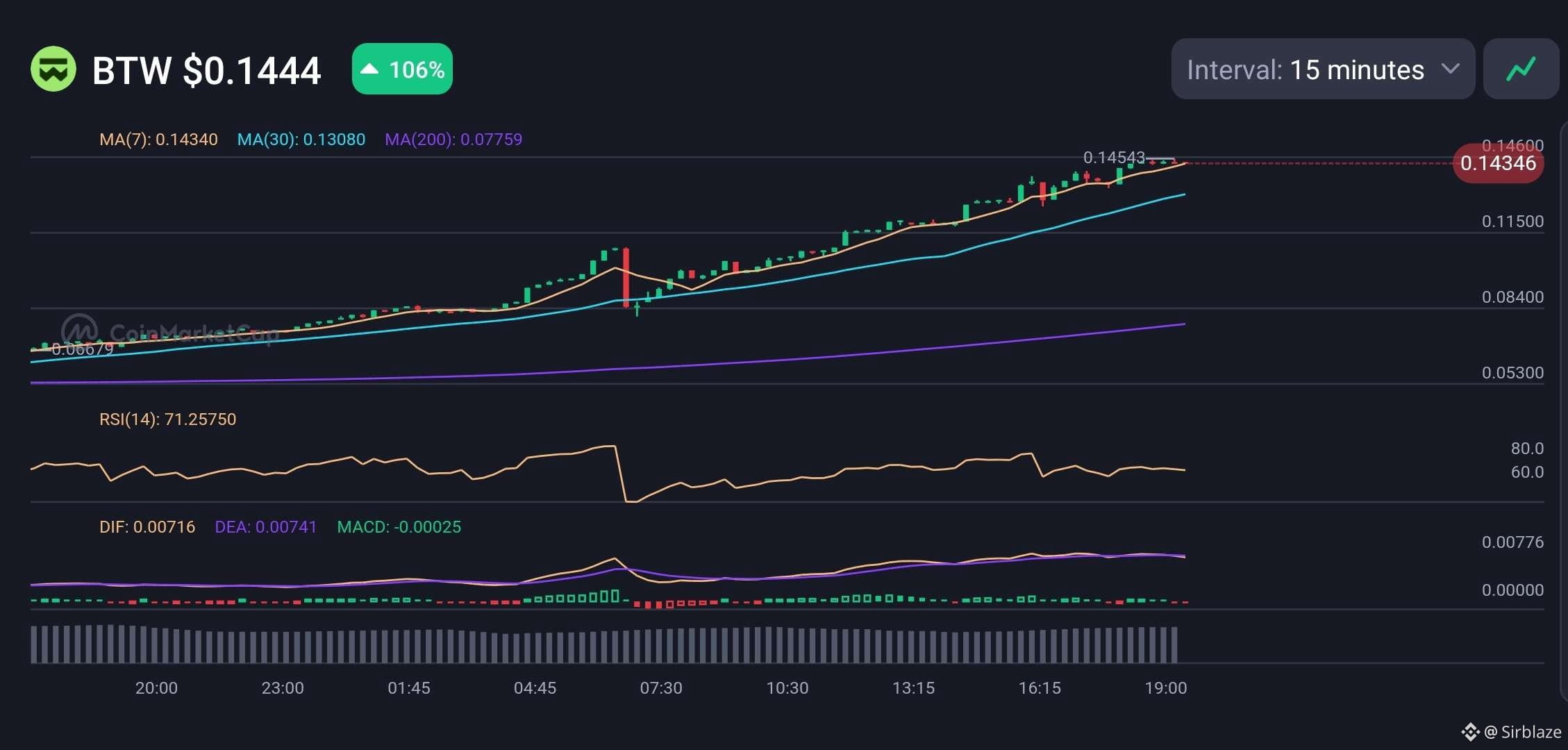The height and width of the screenshot is (750, 1568).
Task: Click the 0.08400 price axis label
Action: coord(1512,297)
